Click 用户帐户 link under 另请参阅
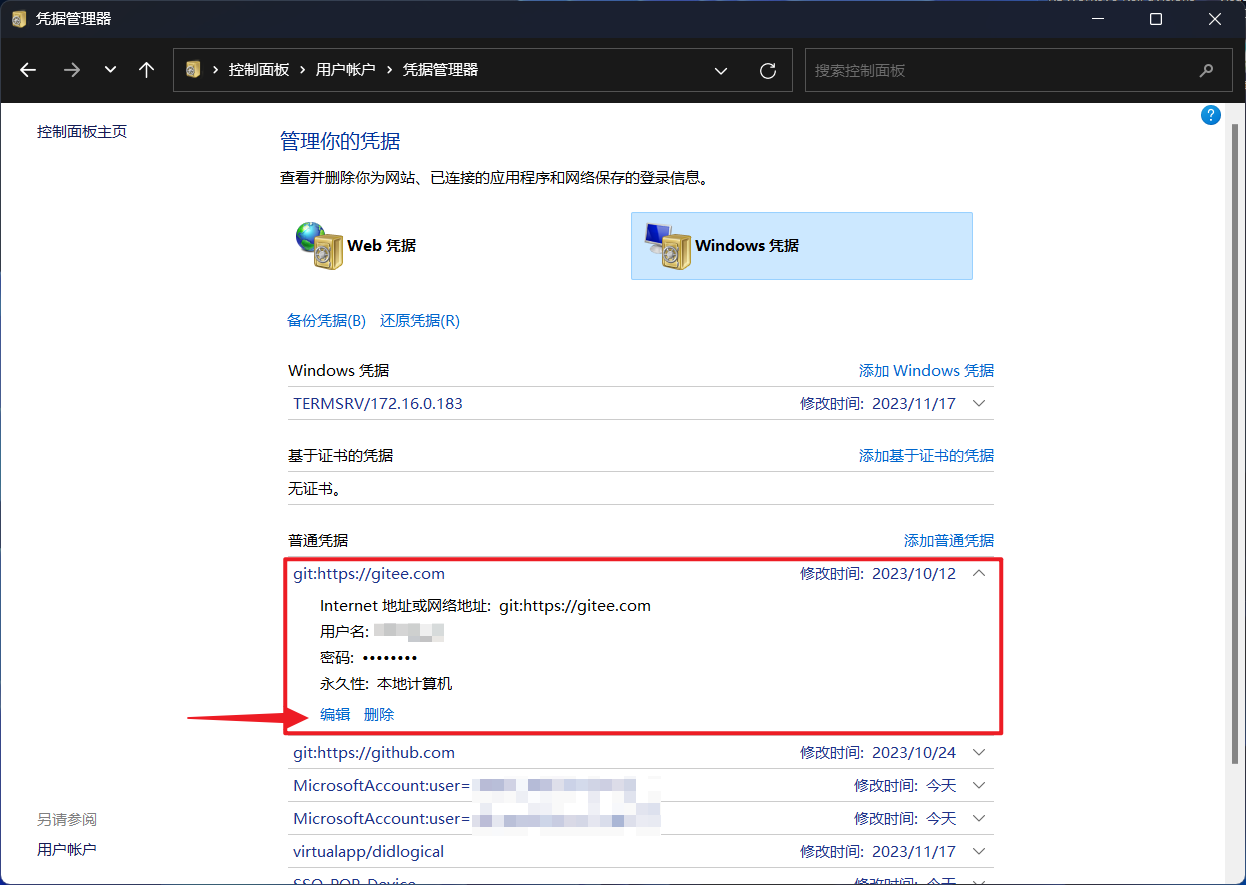The image size is (1246, 885). [x=67, y=849]
